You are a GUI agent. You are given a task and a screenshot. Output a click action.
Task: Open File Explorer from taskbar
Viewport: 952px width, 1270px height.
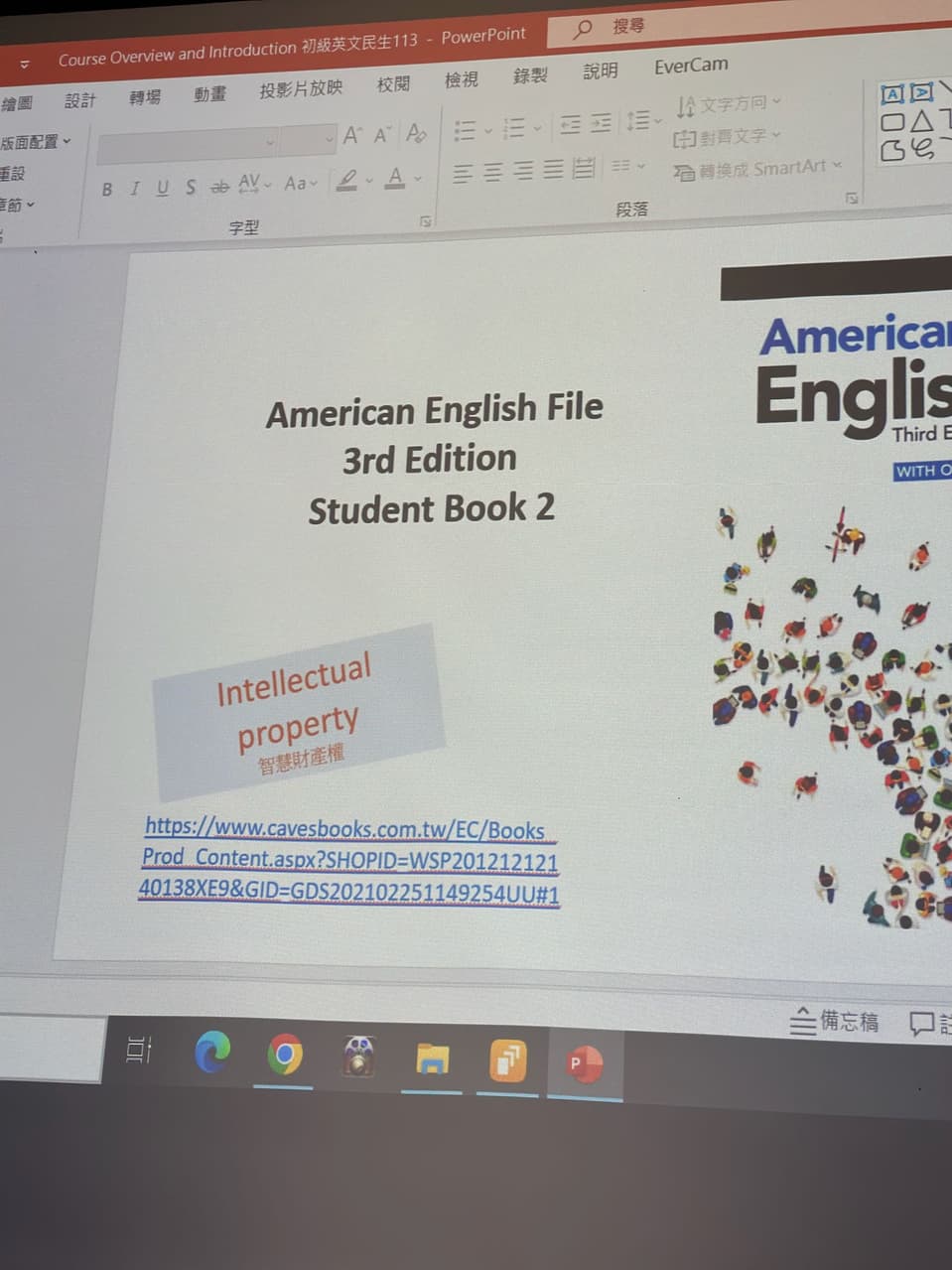click(x=432, y=1059)
